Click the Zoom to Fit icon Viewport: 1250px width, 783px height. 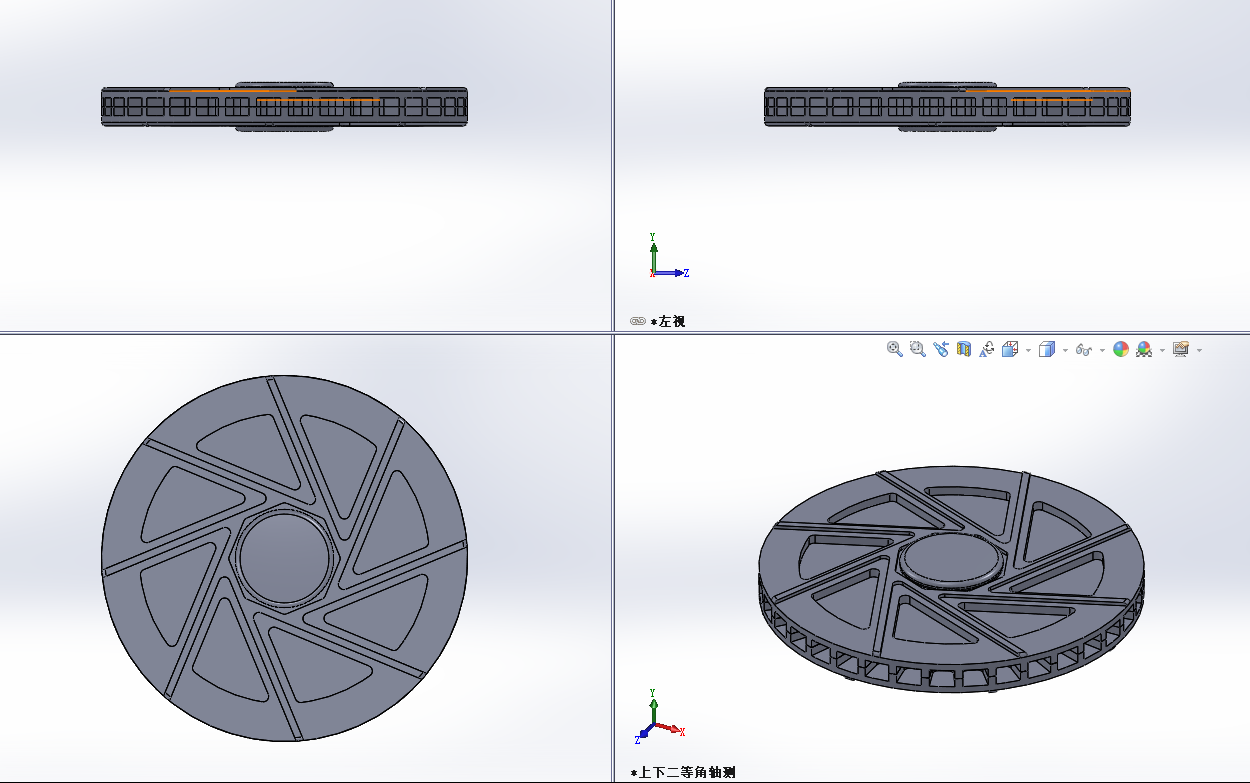pyautogui.click(x=895, y=349)
